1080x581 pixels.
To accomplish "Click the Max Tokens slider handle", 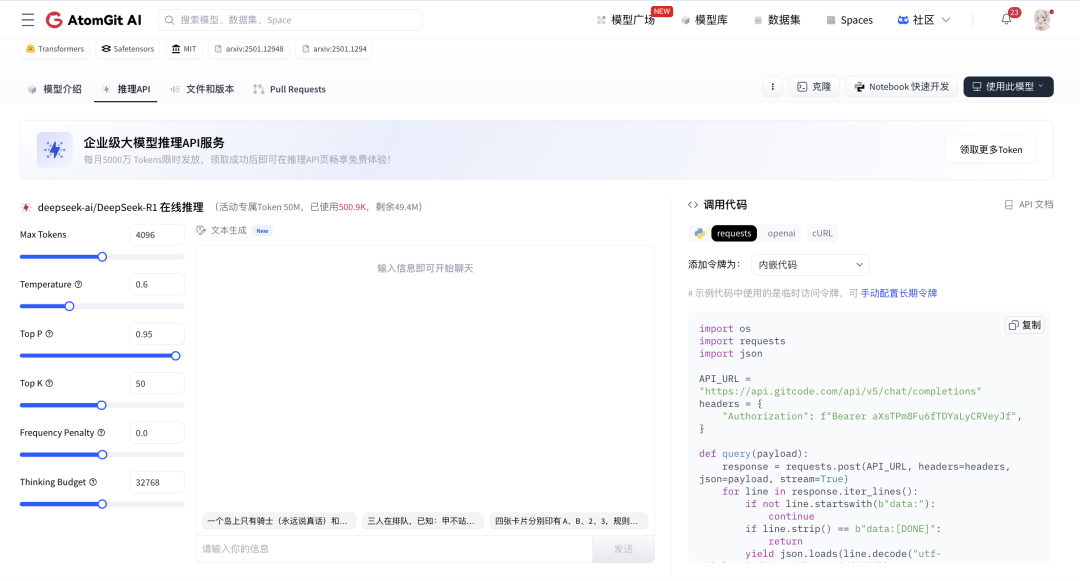I will [102, 257].
